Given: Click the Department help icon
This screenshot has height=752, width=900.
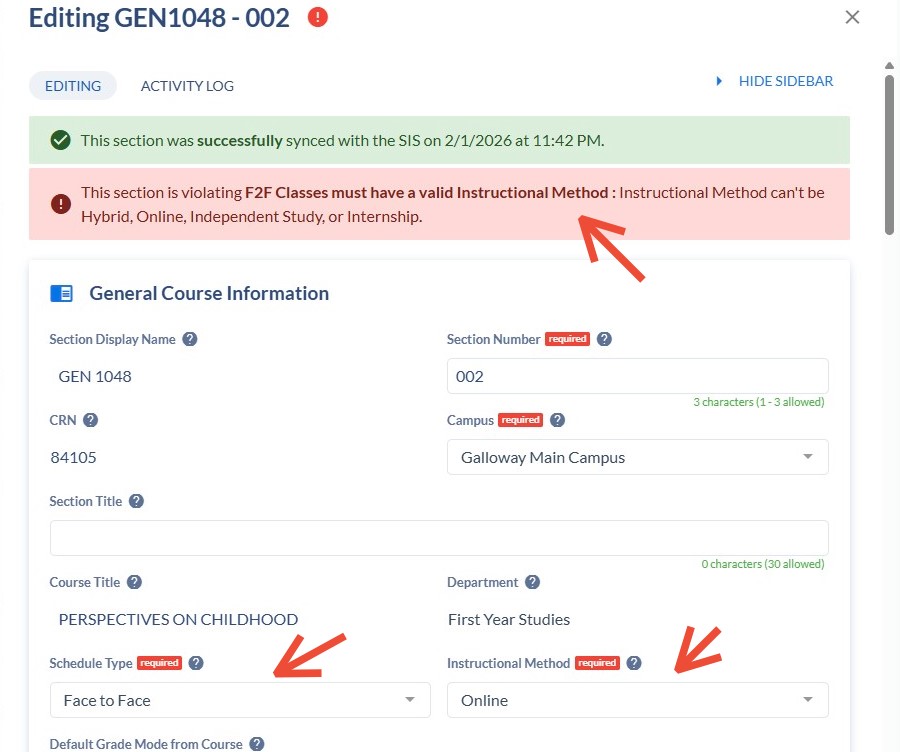Looking at the screenshot, I should click(532, 582).
